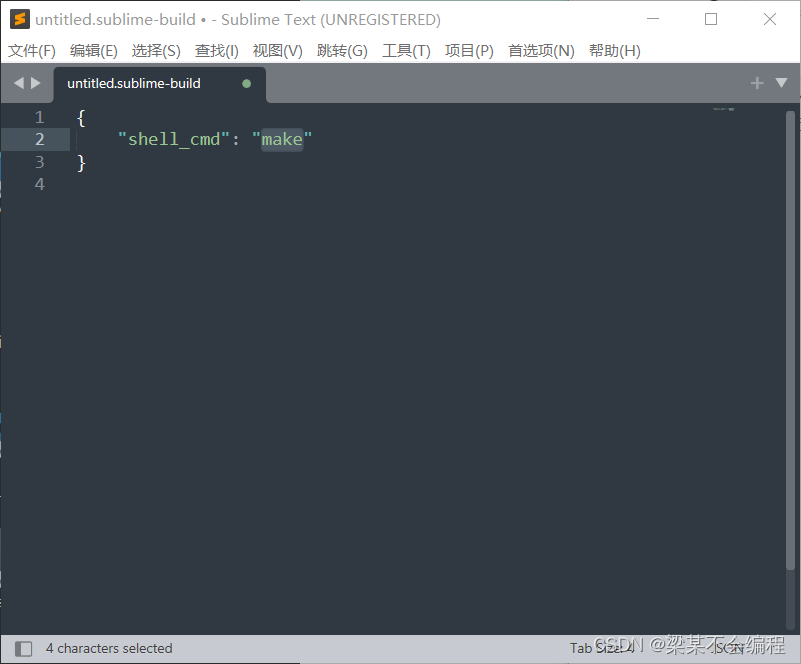Click '4 characters selected' status text
Image resolution: width=801 pixels, height=664 pixels.
(109, 648)
